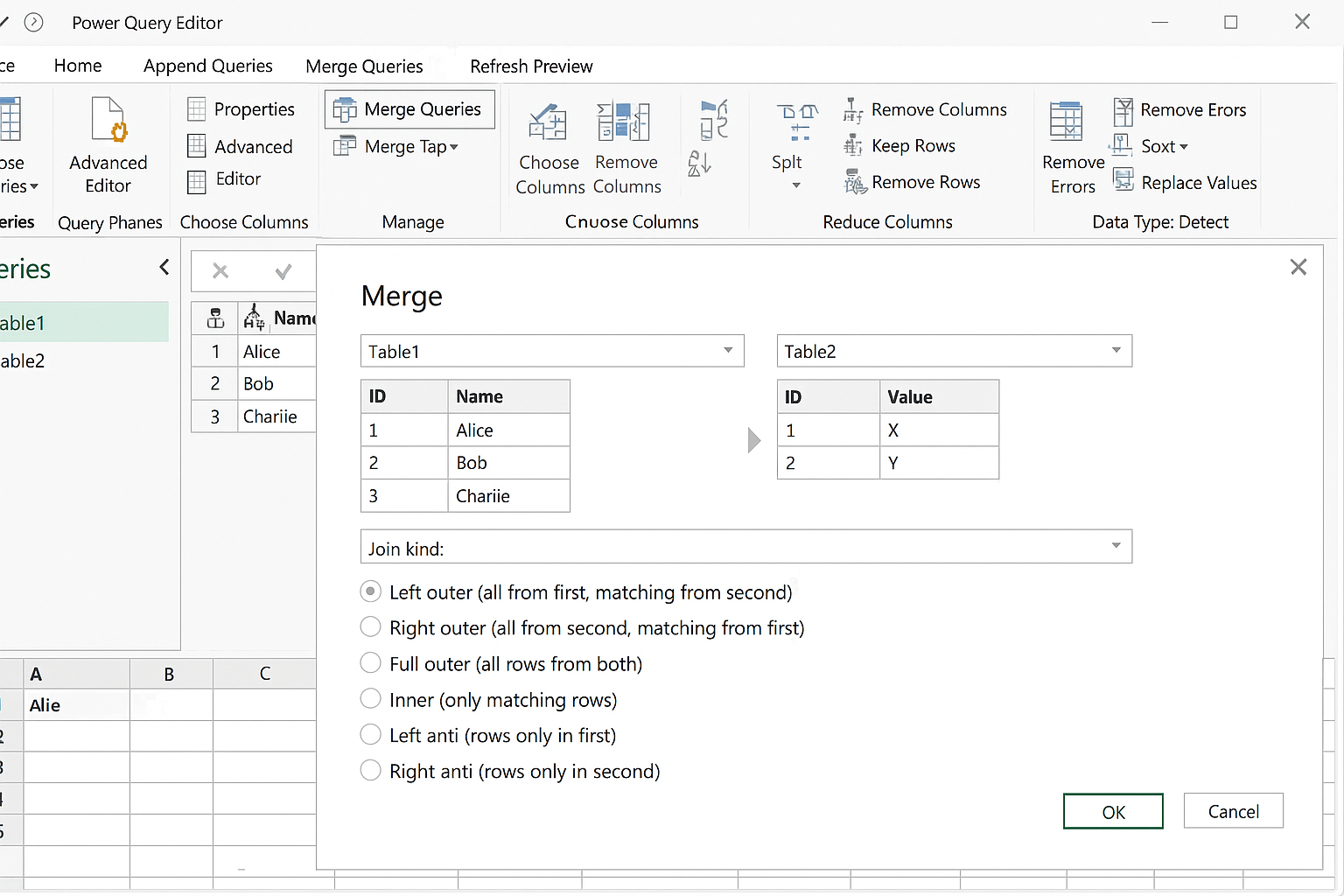Click the Replace Values icon
Image resolution: width=1344 pixels, height=896 pixels.
[1123, 180]
